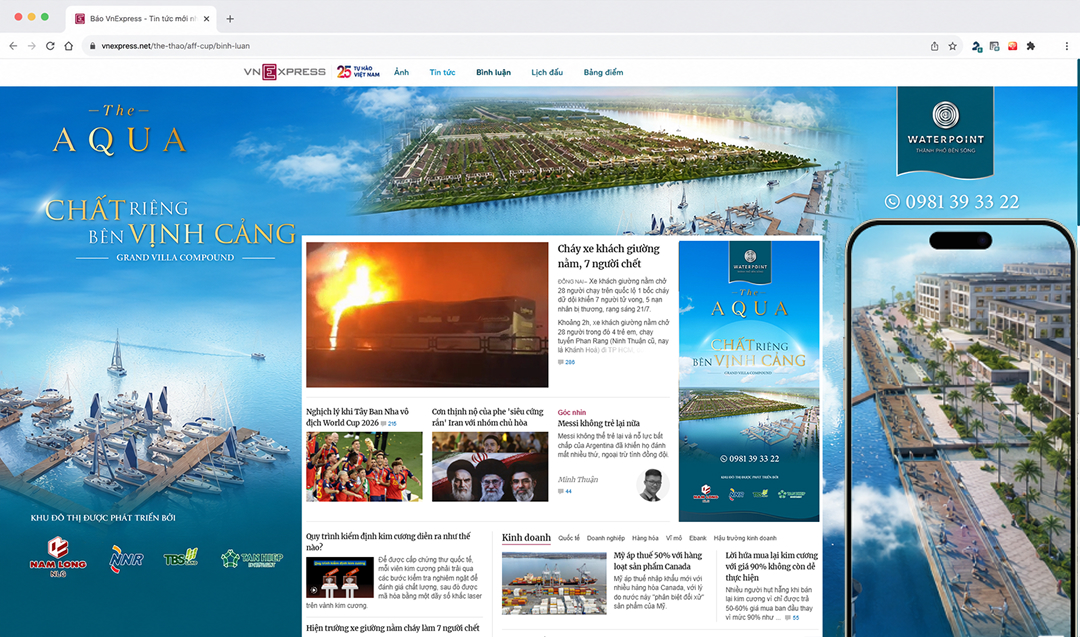Read 'Nghịch lý khi Tây Ban Nha vô địch World Cup 2026'
1080x637 pixels.
click(357, 417)
